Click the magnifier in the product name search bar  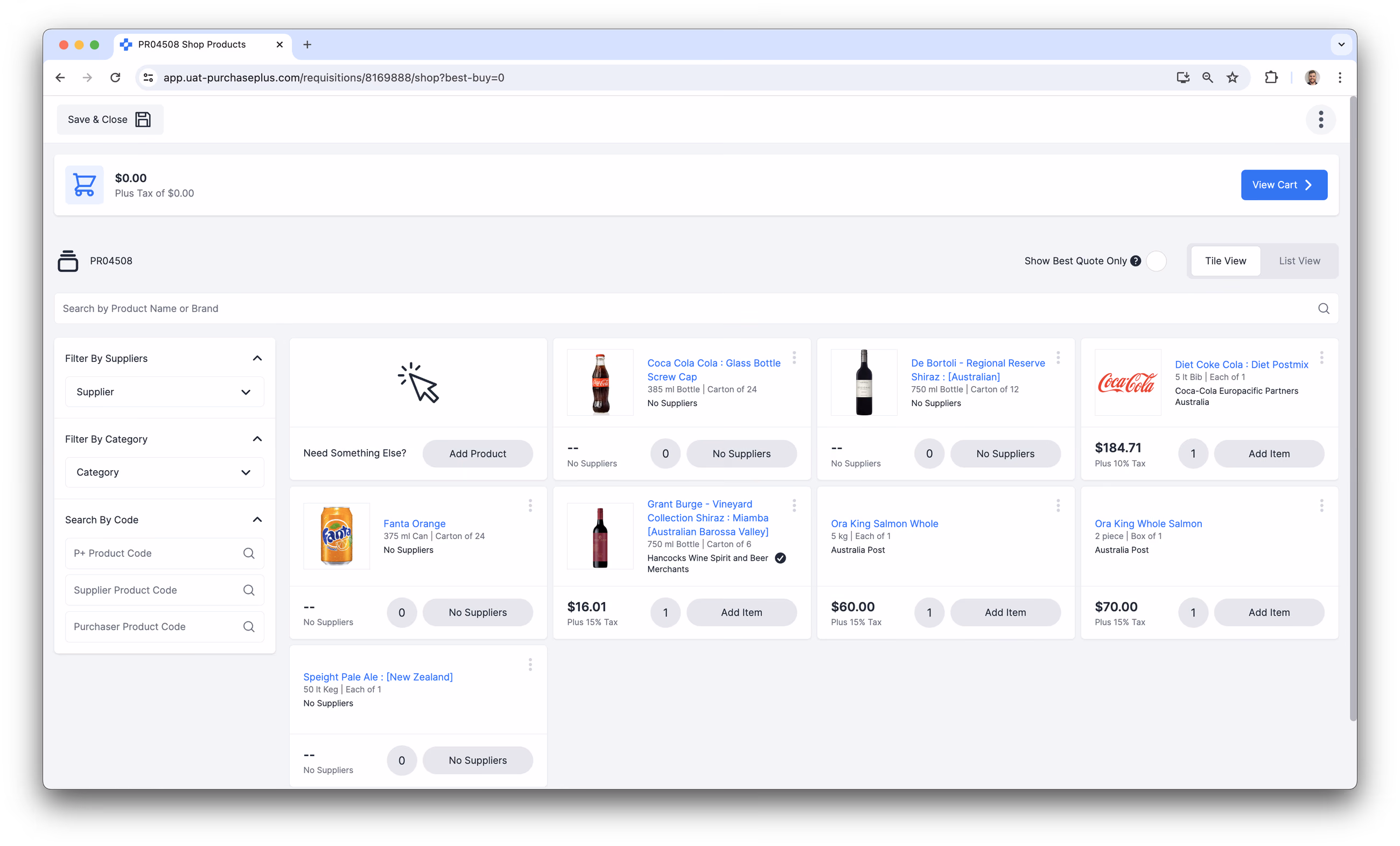pyautogui.click(x=1324, y=309)
